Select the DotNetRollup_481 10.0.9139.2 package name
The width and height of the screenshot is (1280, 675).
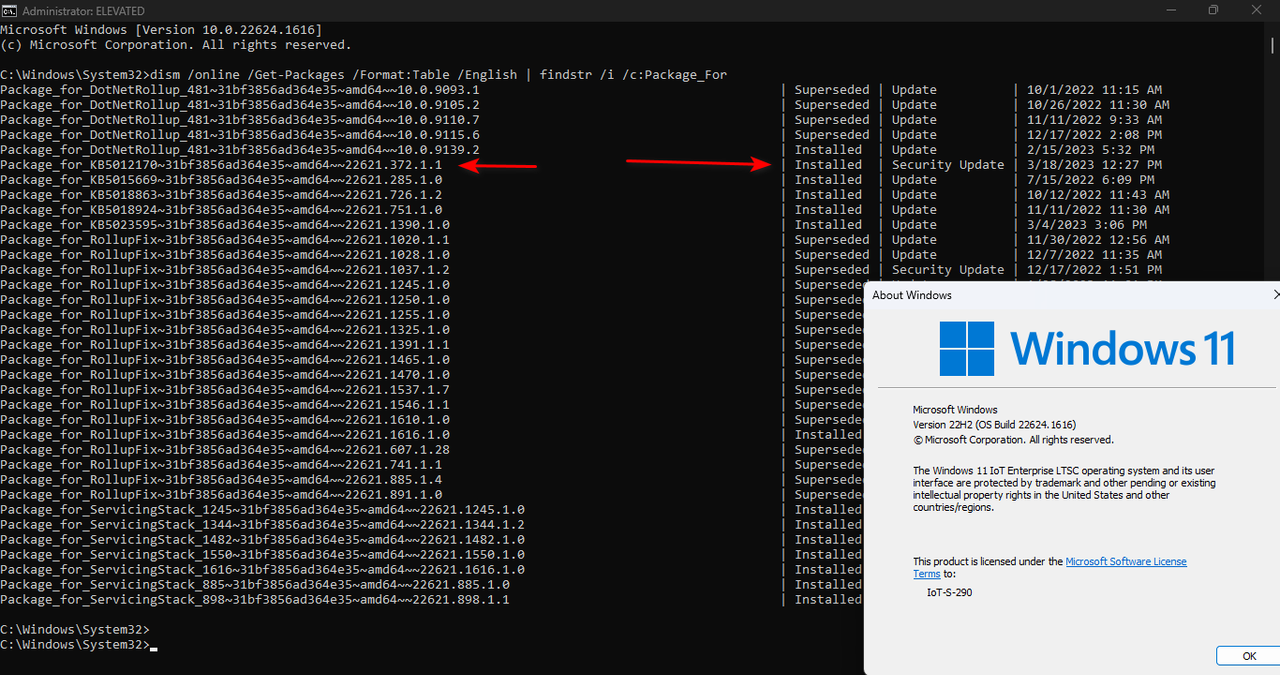tap(240, 150)
